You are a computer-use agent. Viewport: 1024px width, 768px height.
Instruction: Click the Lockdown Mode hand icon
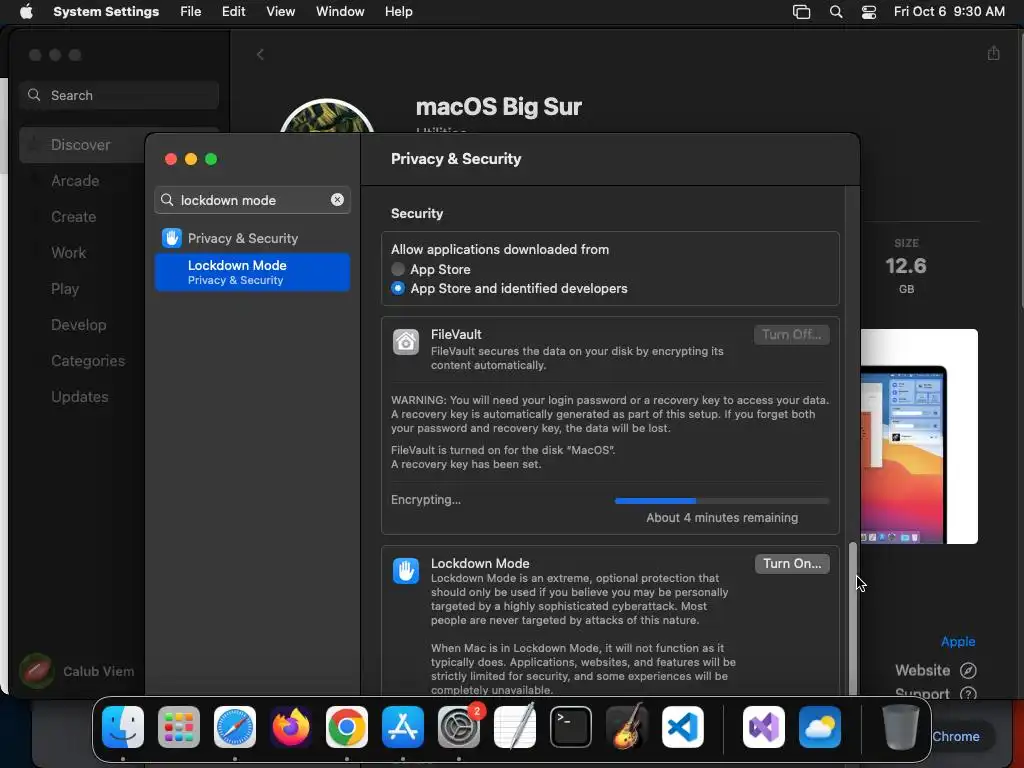point(406,571)
